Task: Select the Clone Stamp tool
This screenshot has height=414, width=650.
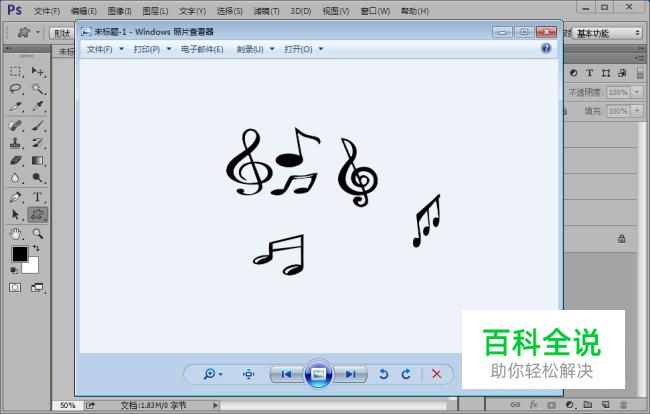Action: click(x=15, y=143)
